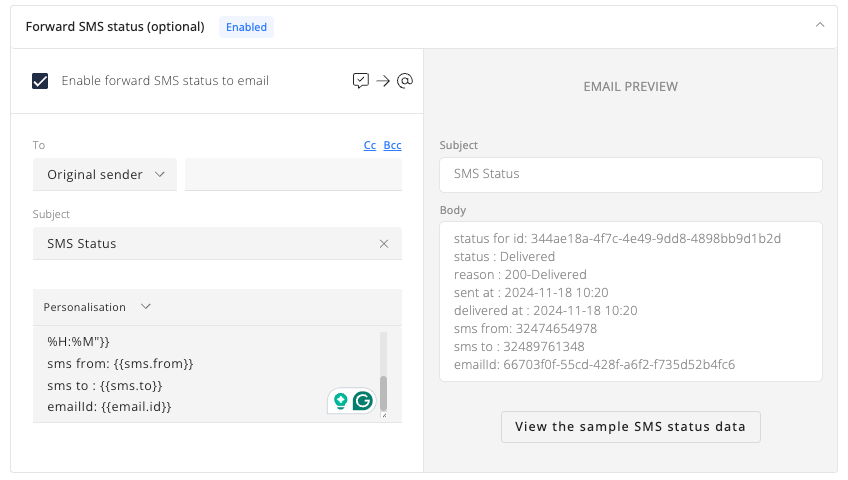Image resolution: width=848 pixels, height=480 pixels.
Task: Click inside the message body template textarea
Action: (206, 374)
